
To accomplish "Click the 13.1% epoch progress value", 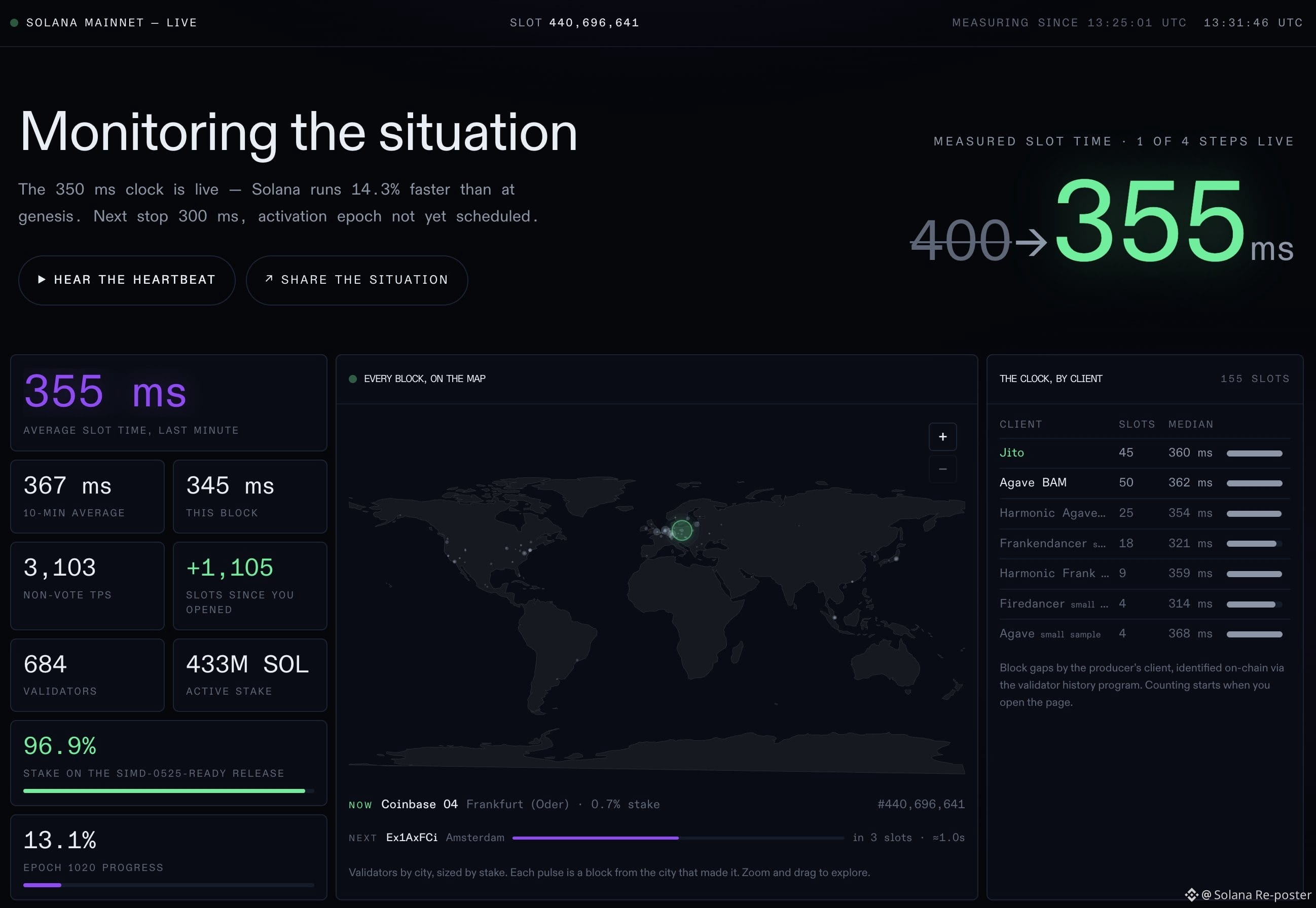I will tap(60, 841).
